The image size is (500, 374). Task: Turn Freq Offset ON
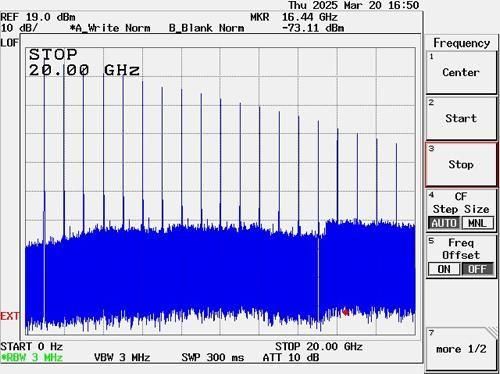(x=444, y=269)
